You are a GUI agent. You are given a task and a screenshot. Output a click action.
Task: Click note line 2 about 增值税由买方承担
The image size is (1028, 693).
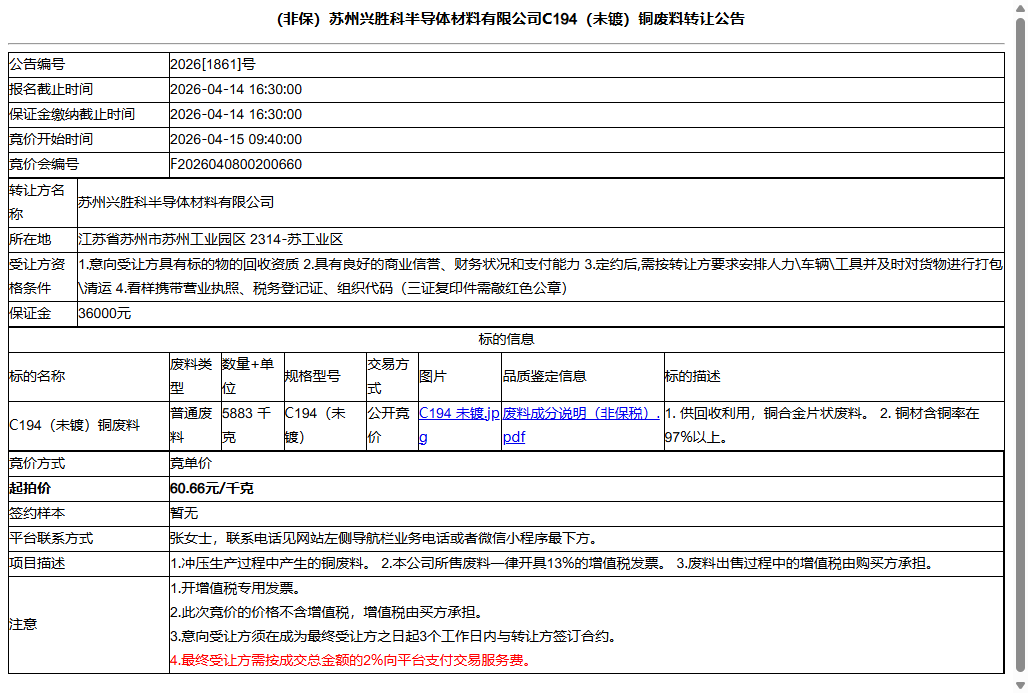(328, 612)
